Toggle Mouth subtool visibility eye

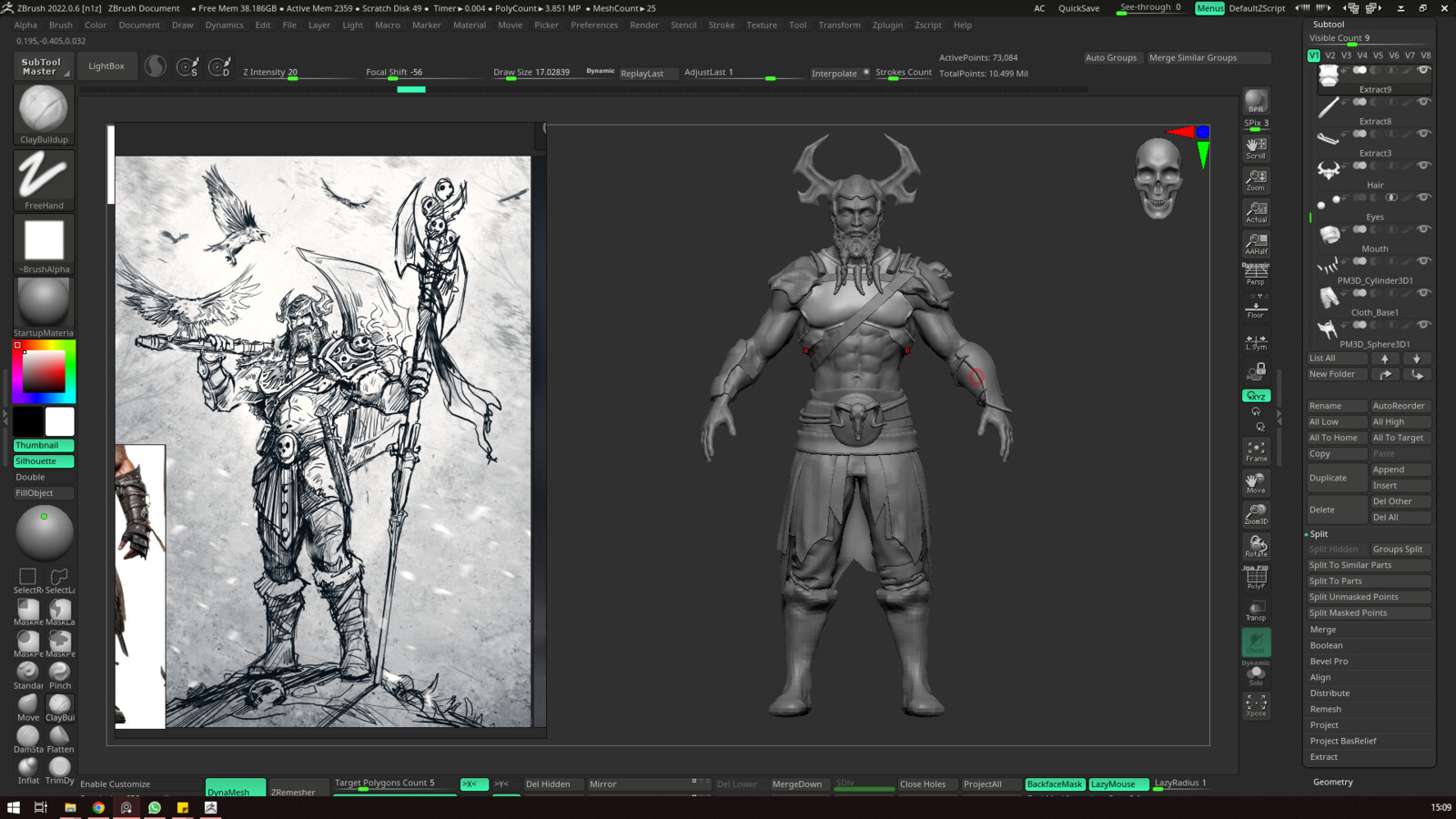[1423, 229]
